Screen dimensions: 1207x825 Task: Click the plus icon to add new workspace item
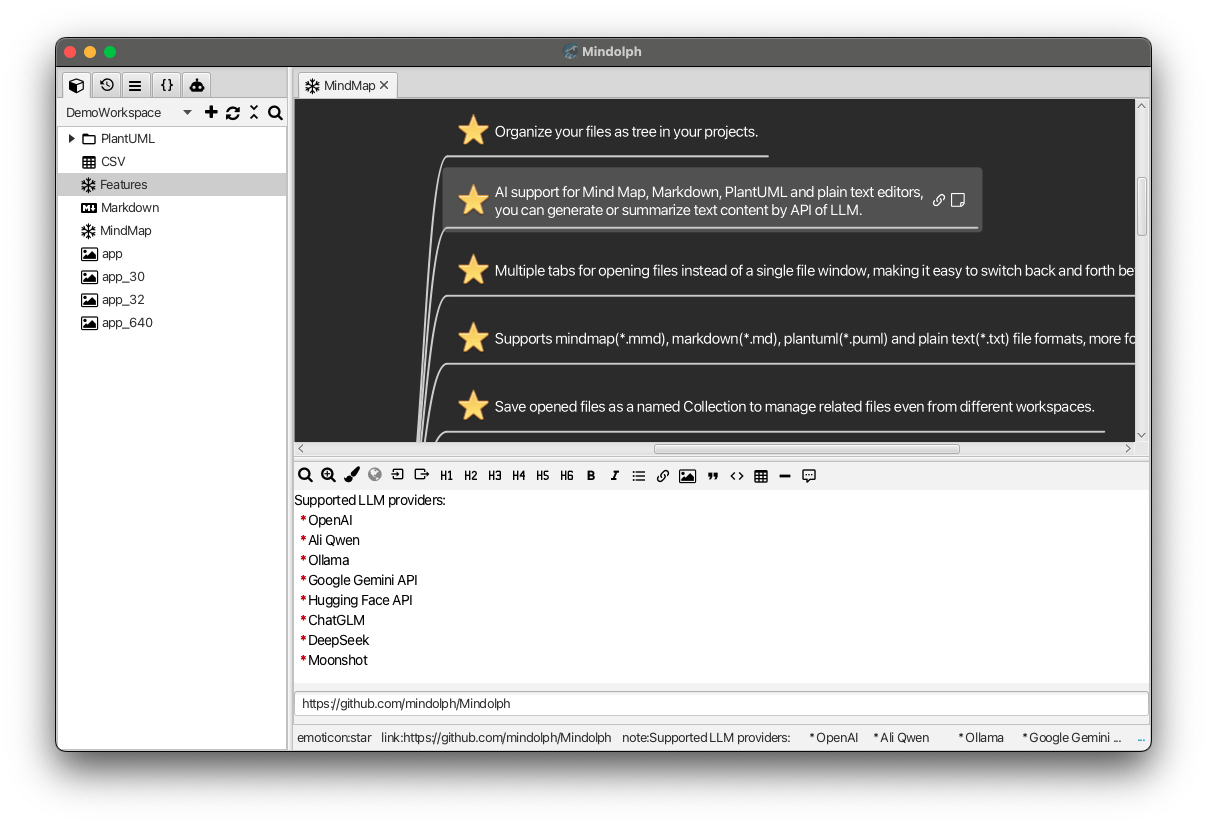coord(211,113)
